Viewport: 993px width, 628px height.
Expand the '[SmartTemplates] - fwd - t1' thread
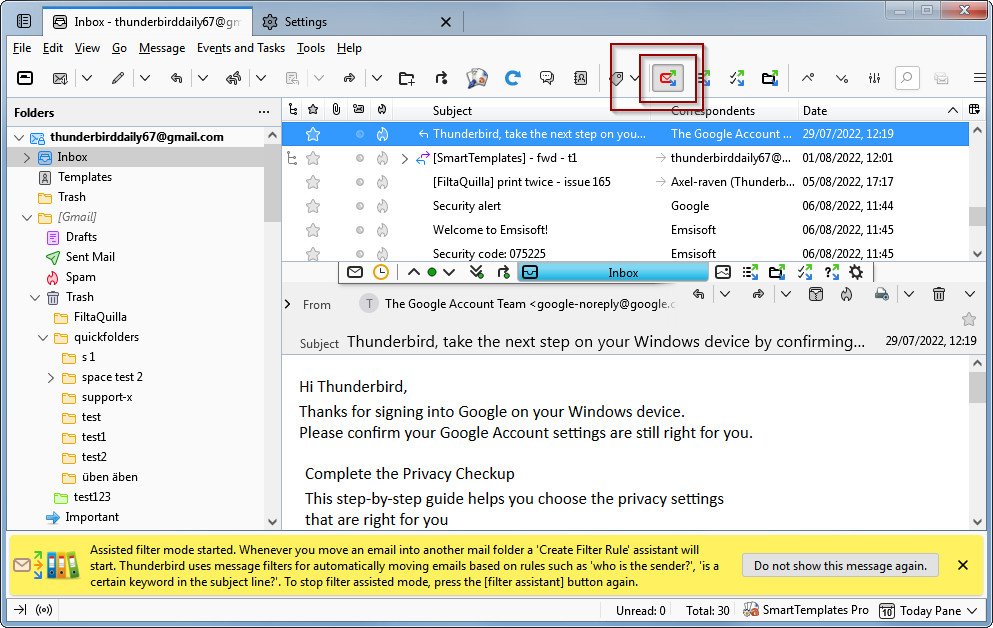tap(404, 158)
